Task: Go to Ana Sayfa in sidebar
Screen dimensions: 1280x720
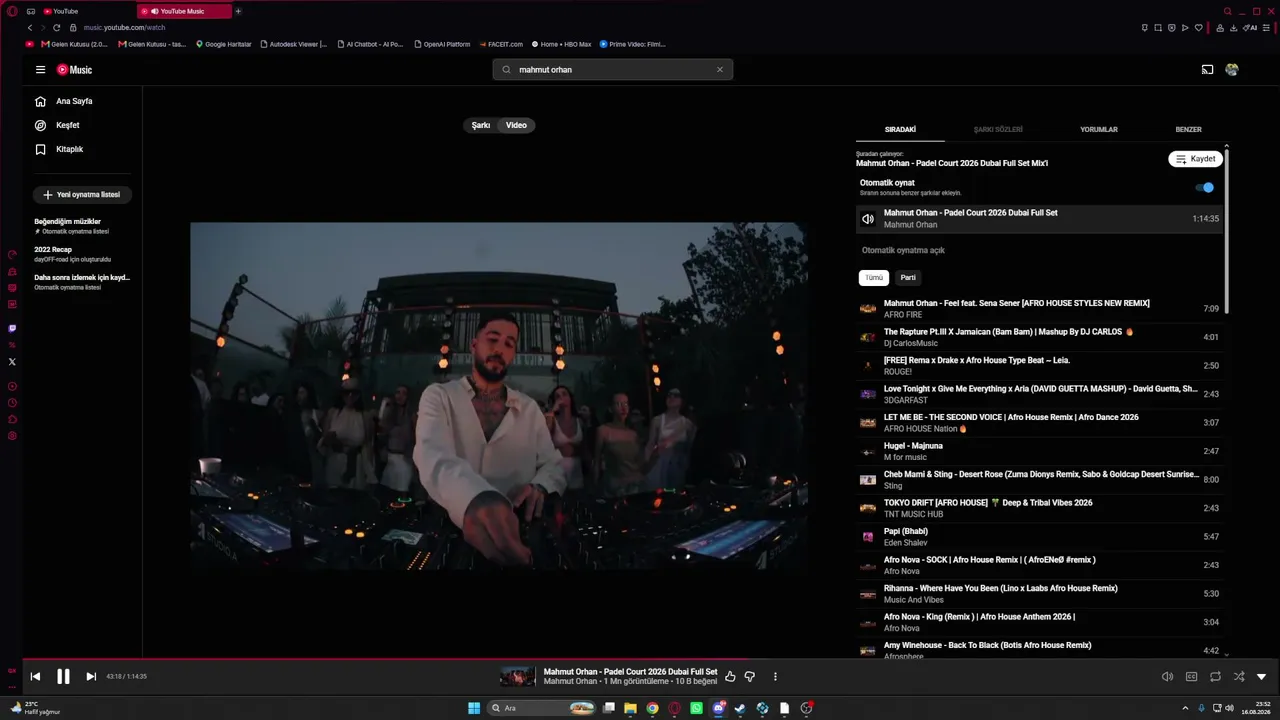Action: (73, 101)
